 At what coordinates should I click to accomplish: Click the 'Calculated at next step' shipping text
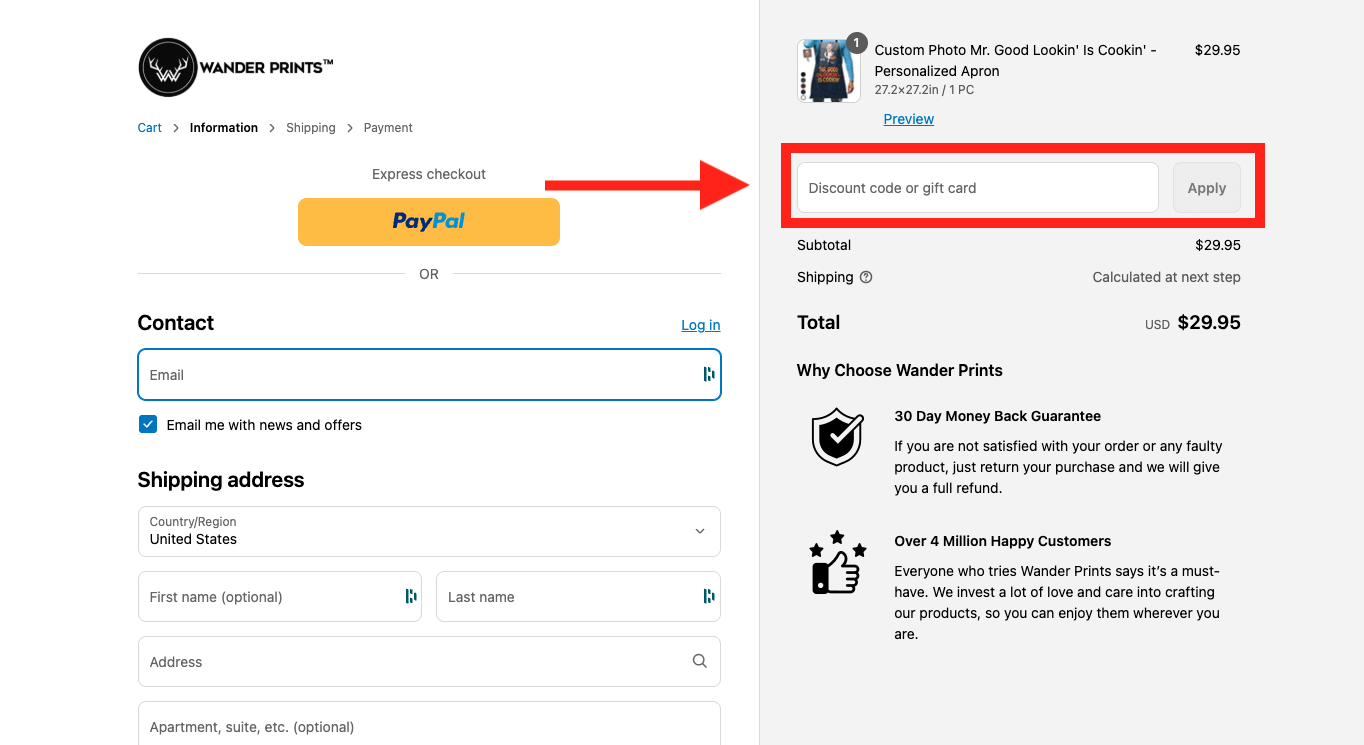tap(1166, 277)
